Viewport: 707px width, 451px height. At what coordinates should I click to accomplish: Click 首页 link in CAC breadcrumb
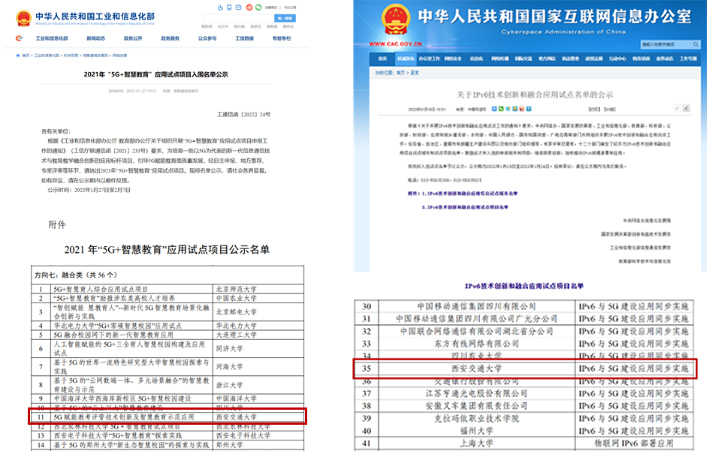click(400, 73)
